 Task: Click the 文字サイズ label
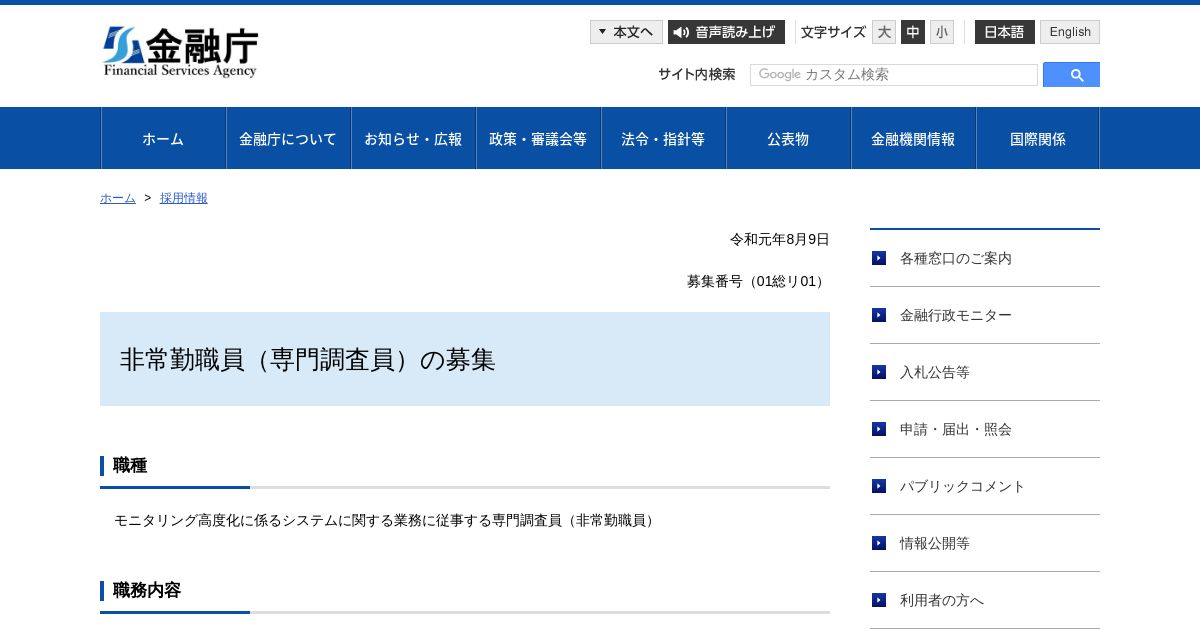pos(833,32)
